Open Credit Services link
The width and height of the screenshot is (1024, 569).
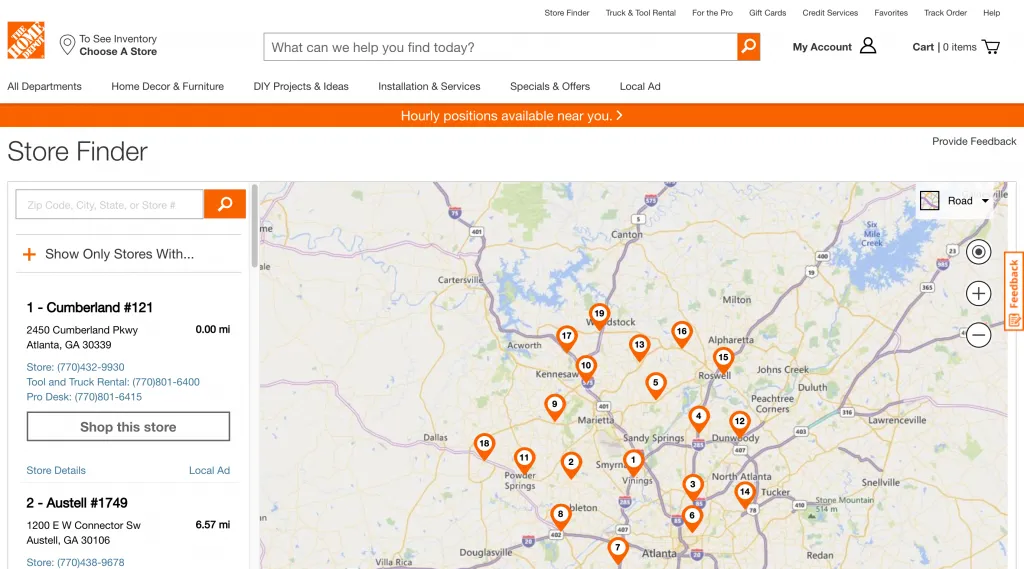click(x=830, y=13)
